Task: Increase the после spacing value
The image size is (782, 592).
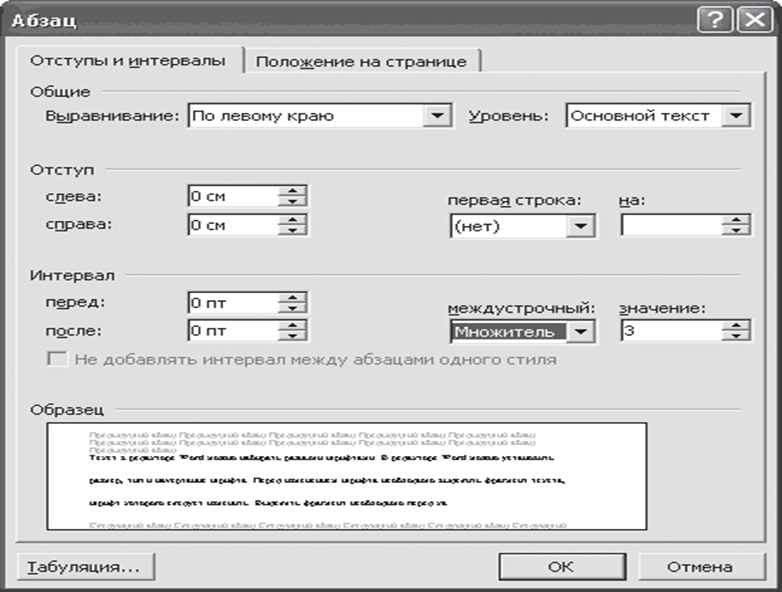Action: (292, 325)
